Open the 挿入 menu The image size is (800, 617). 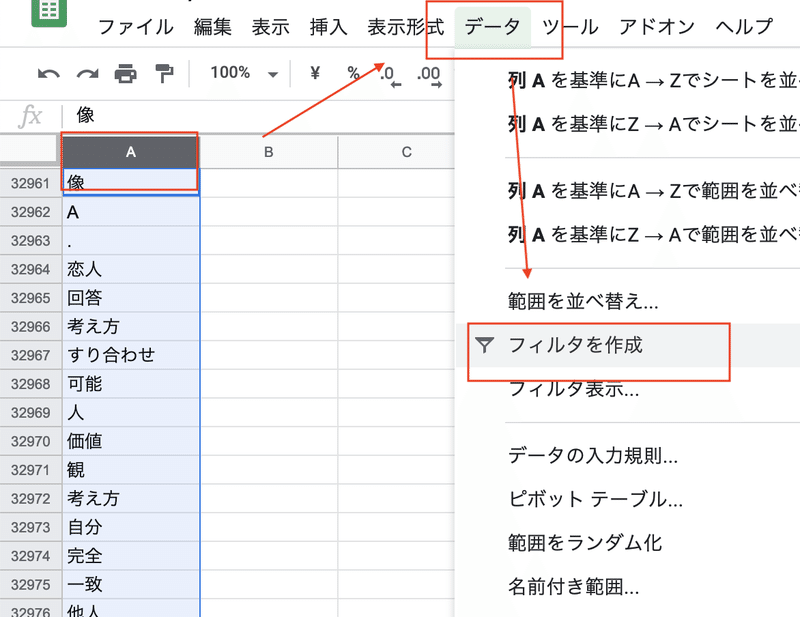coord(328,27)
